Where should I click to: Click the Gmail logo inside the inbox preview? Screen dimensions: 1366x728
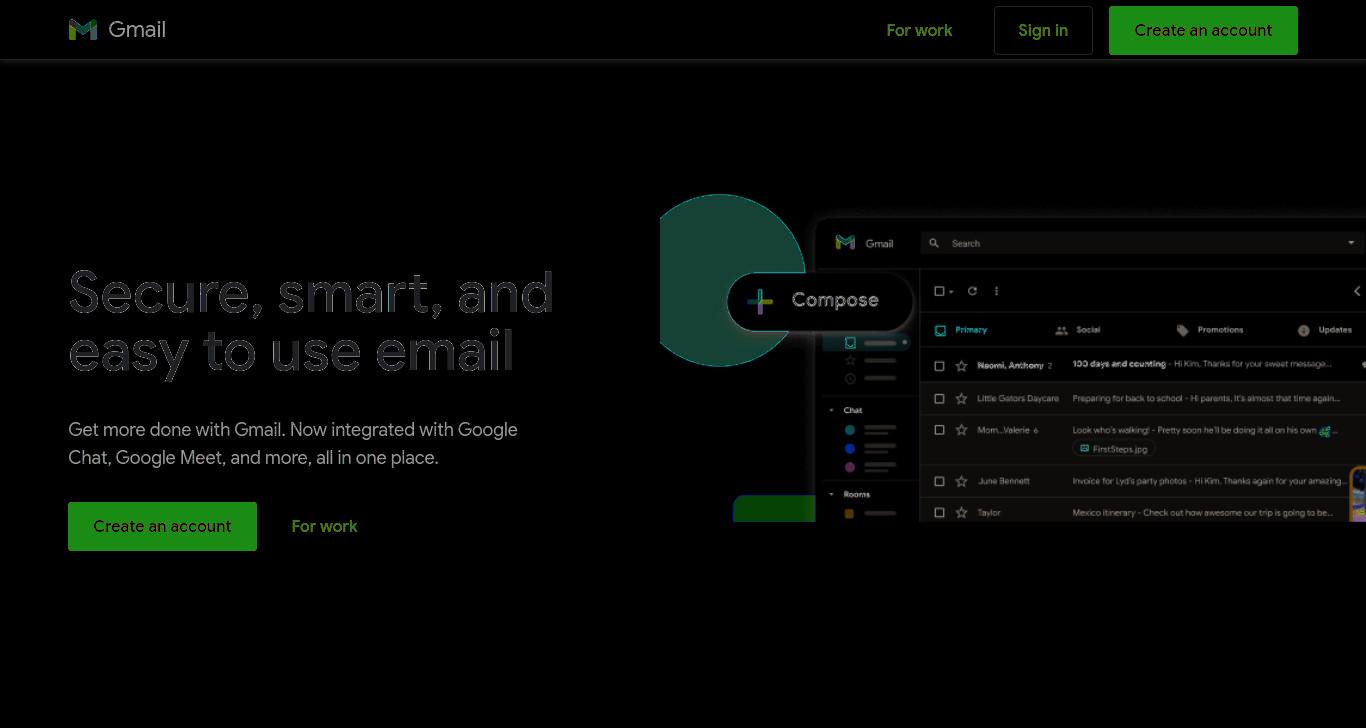[865, 243]
